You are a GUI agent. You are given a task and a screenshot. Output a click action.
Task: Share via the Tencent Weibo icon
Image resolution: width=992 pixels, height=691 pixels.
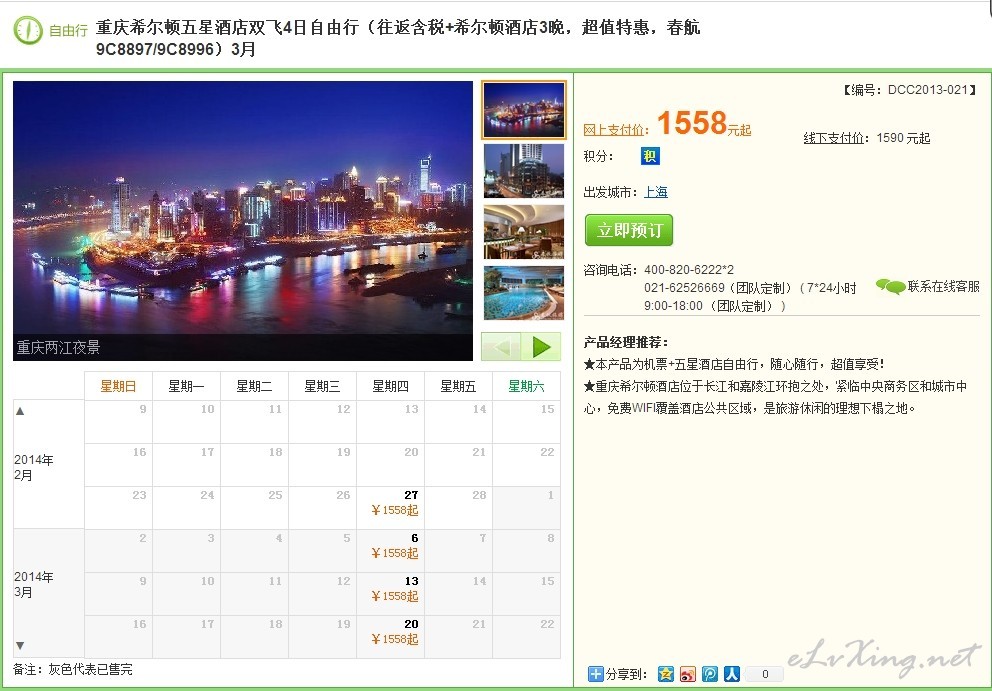click(x=710, y=674)
